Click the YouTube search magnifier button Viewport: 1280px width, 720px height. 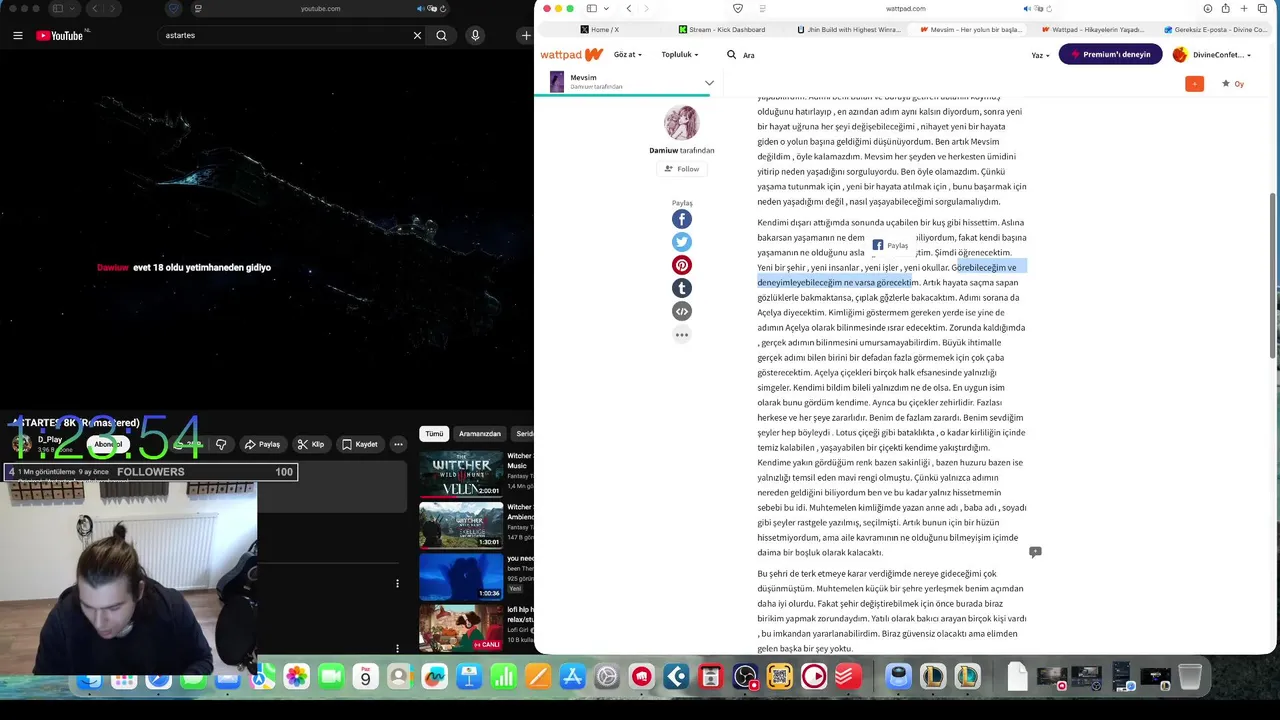441,35
